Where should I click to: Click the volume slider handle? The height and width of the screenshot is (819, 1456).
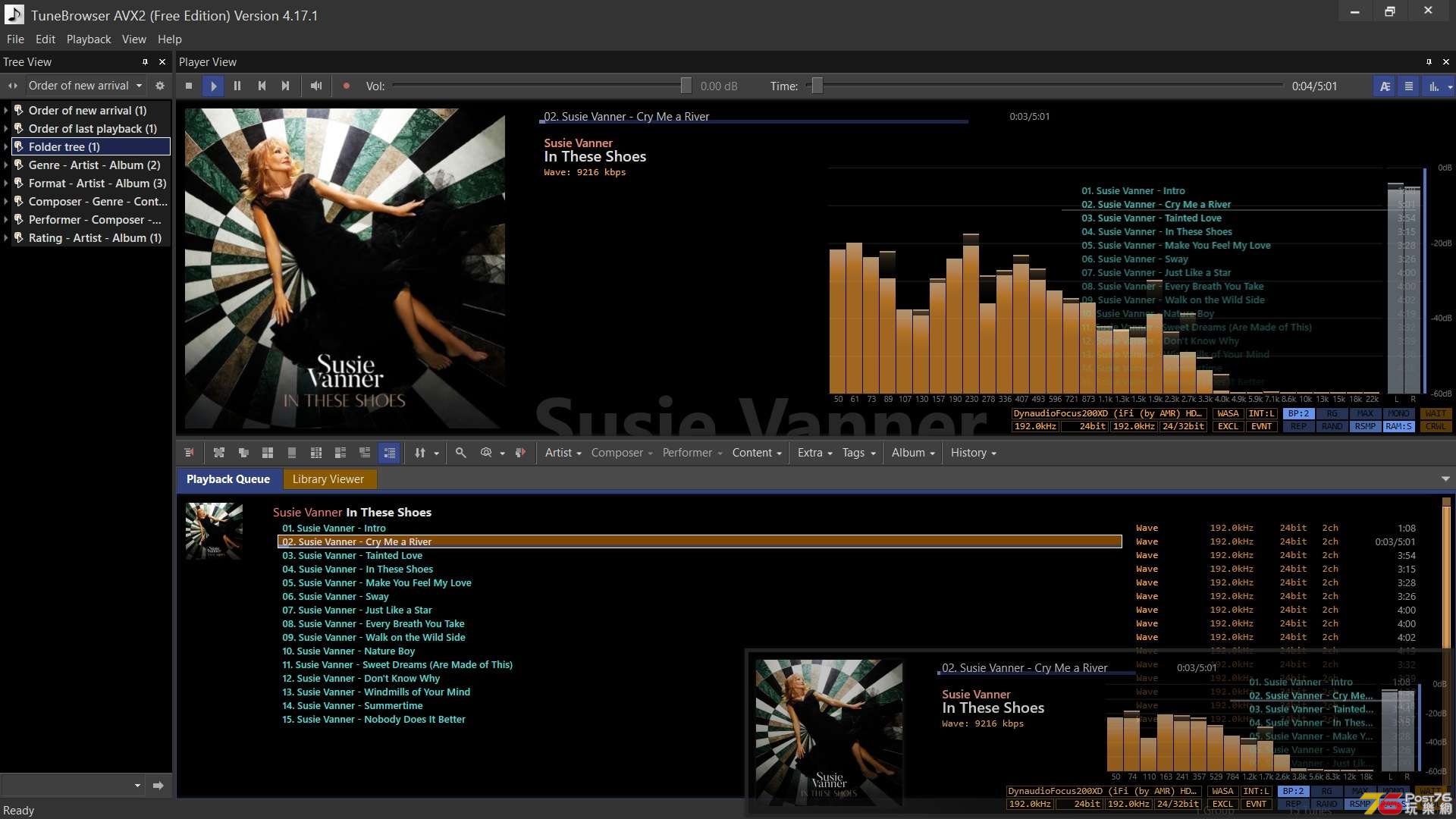686,86
